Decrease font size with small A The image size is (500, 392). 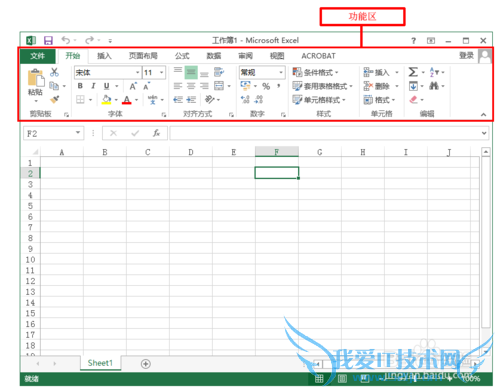(147, 86)
